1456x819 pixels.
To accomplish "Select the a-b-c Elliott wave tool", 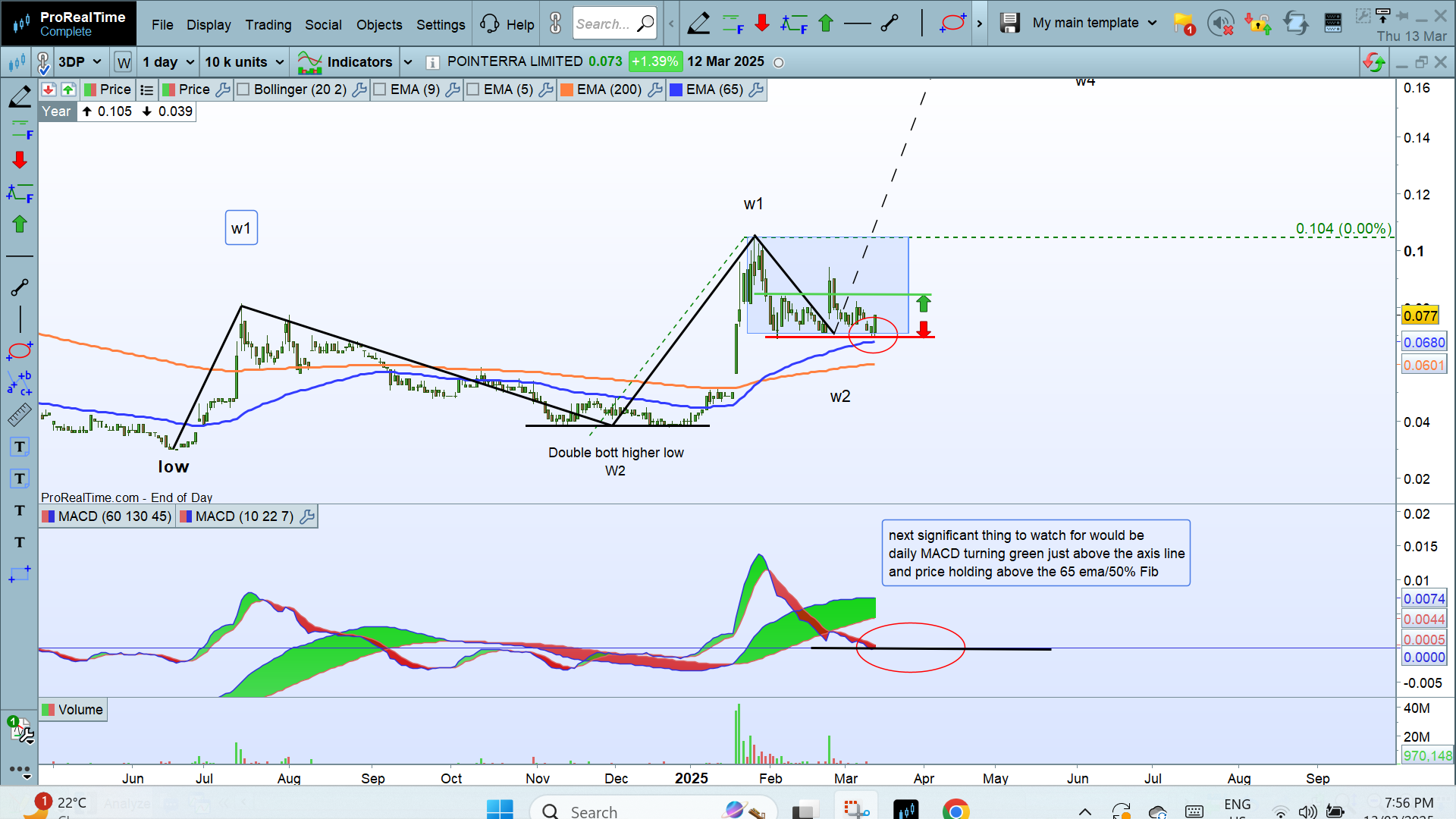I will click(20, 383).
